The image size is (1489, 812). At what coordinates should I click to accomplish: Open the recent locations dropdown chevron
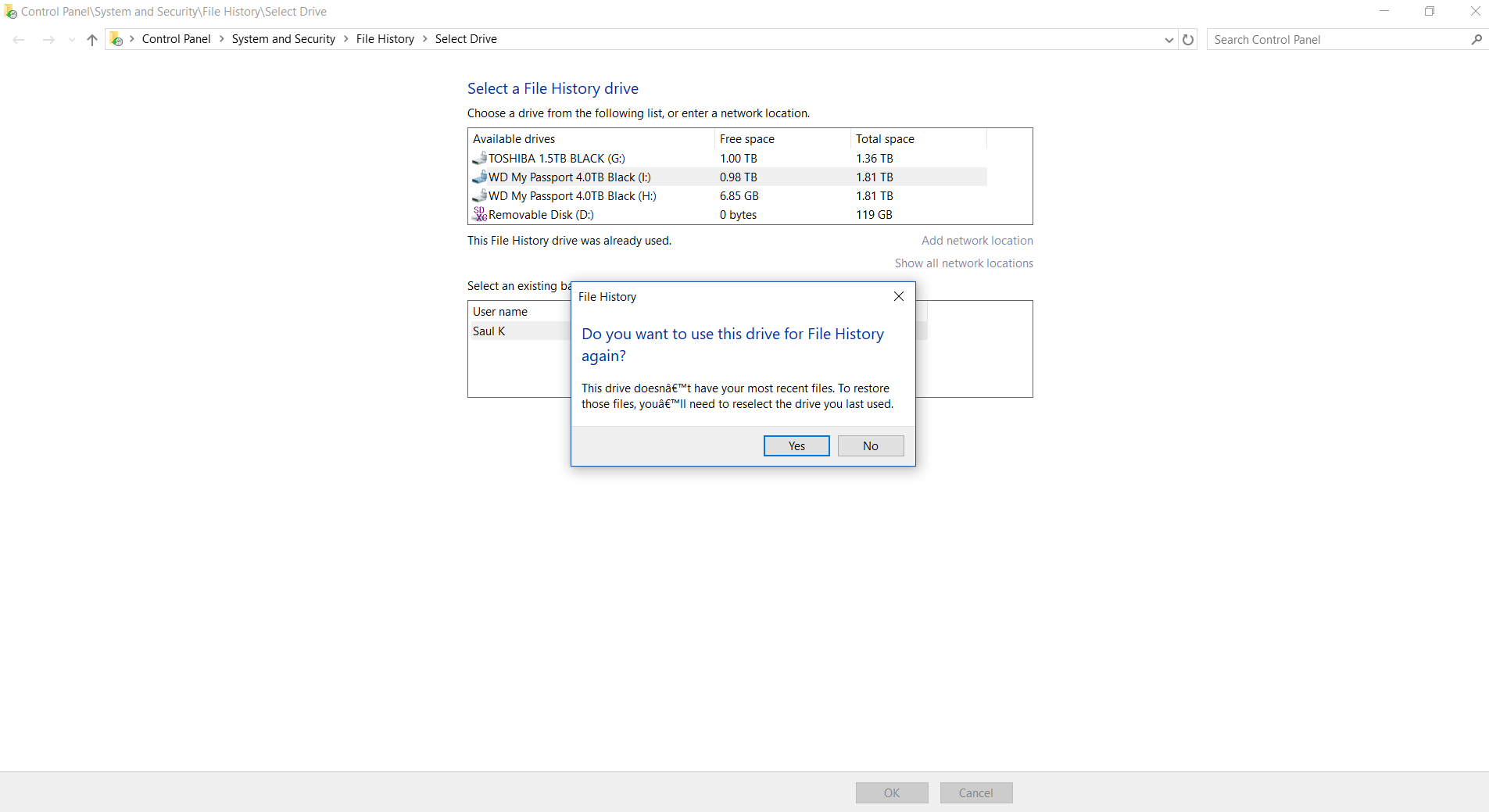point(72,39)
